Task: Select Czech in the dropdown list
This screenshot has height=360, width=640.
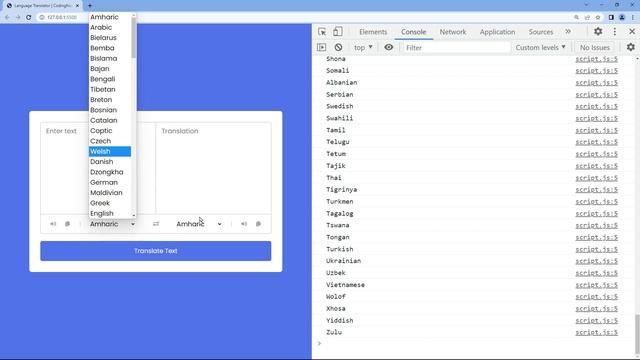Action: coord(110,141)
